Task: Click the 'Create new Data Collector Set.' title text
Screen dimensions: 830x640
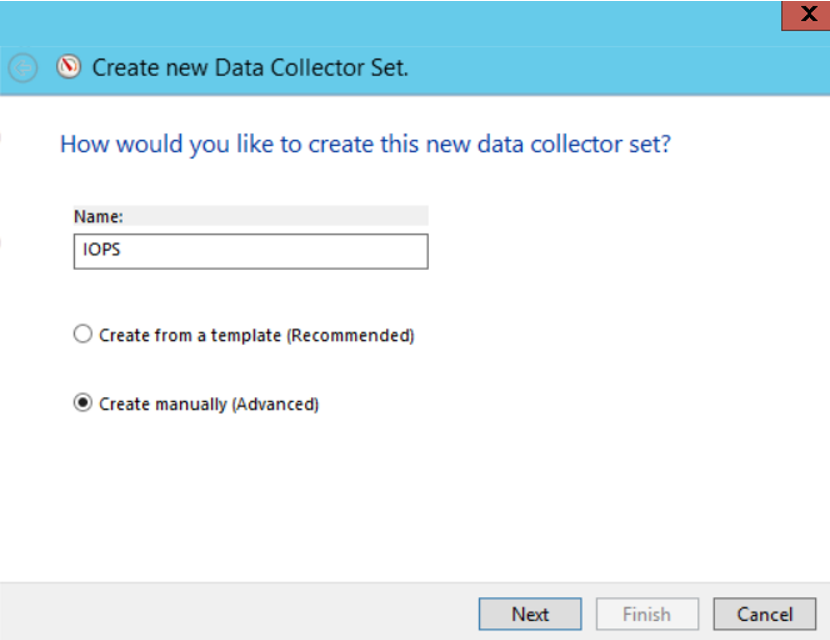Action: click(250, 68)
